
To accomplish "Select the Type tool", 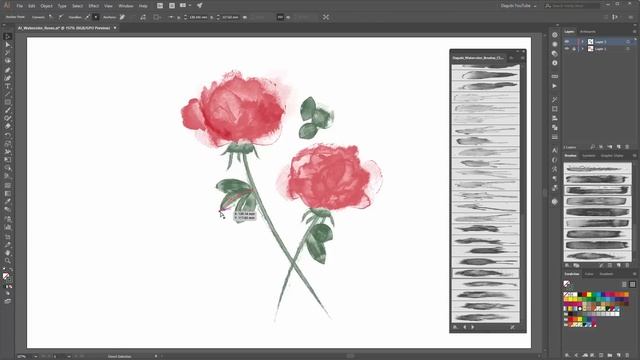I will pyautogui.click(x=8, y=86).
